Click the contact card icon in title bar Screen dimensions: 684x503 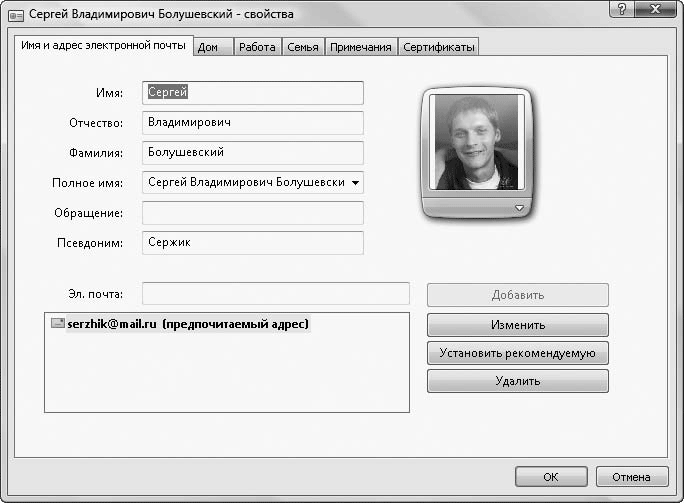(16, 16)
